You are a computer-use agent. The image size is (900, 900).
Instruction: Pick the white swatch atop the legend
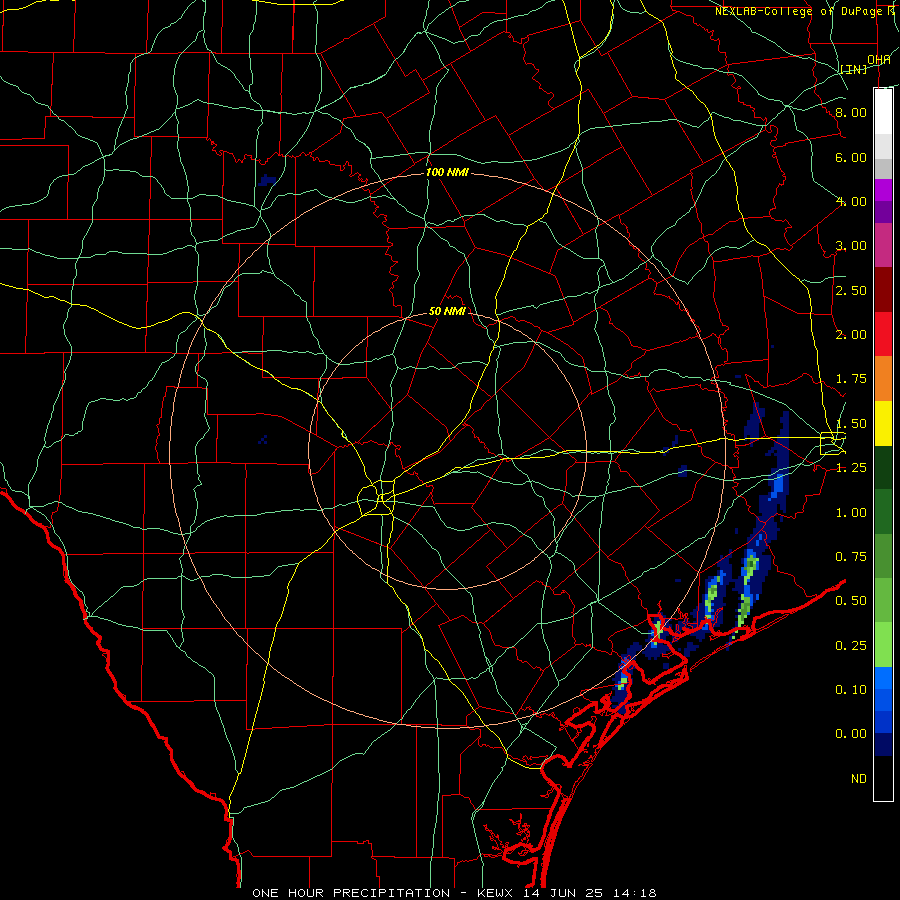click(883, 111)
